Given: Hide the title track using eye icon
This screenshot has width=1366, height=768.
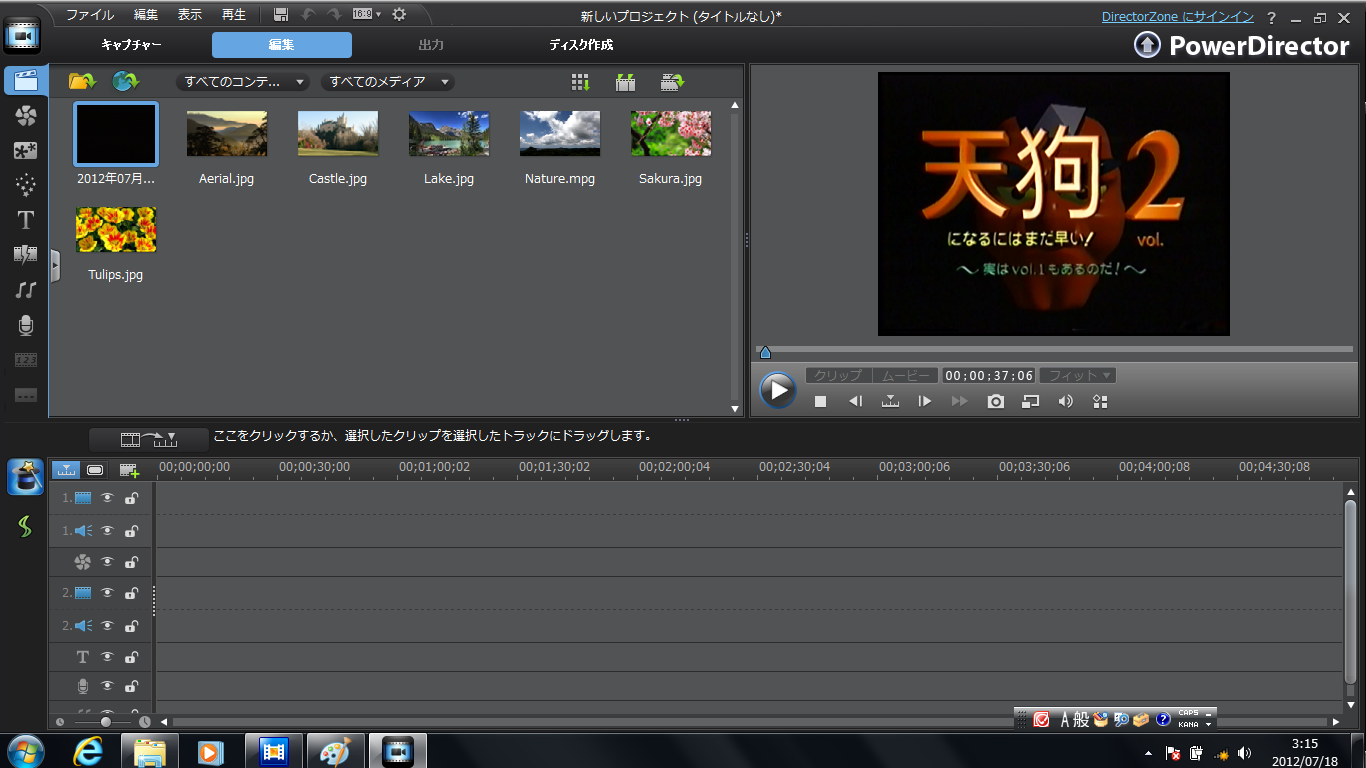Looking at the screenshot, I should coord(107,657).
